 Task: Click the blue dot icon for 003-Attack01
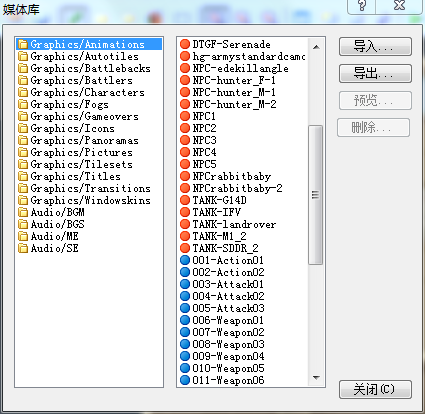(x=185, y=284)
